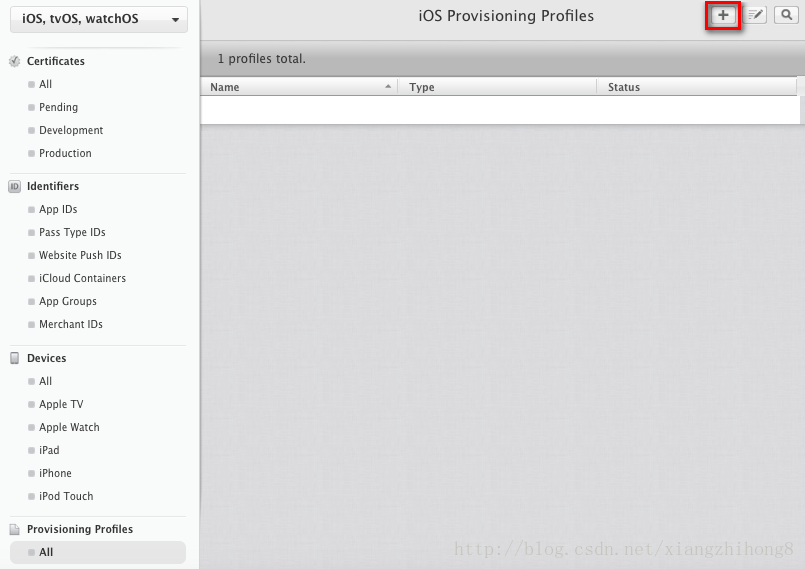
Task: Sort by the Name column header
Action: click(x=299, y=87)
